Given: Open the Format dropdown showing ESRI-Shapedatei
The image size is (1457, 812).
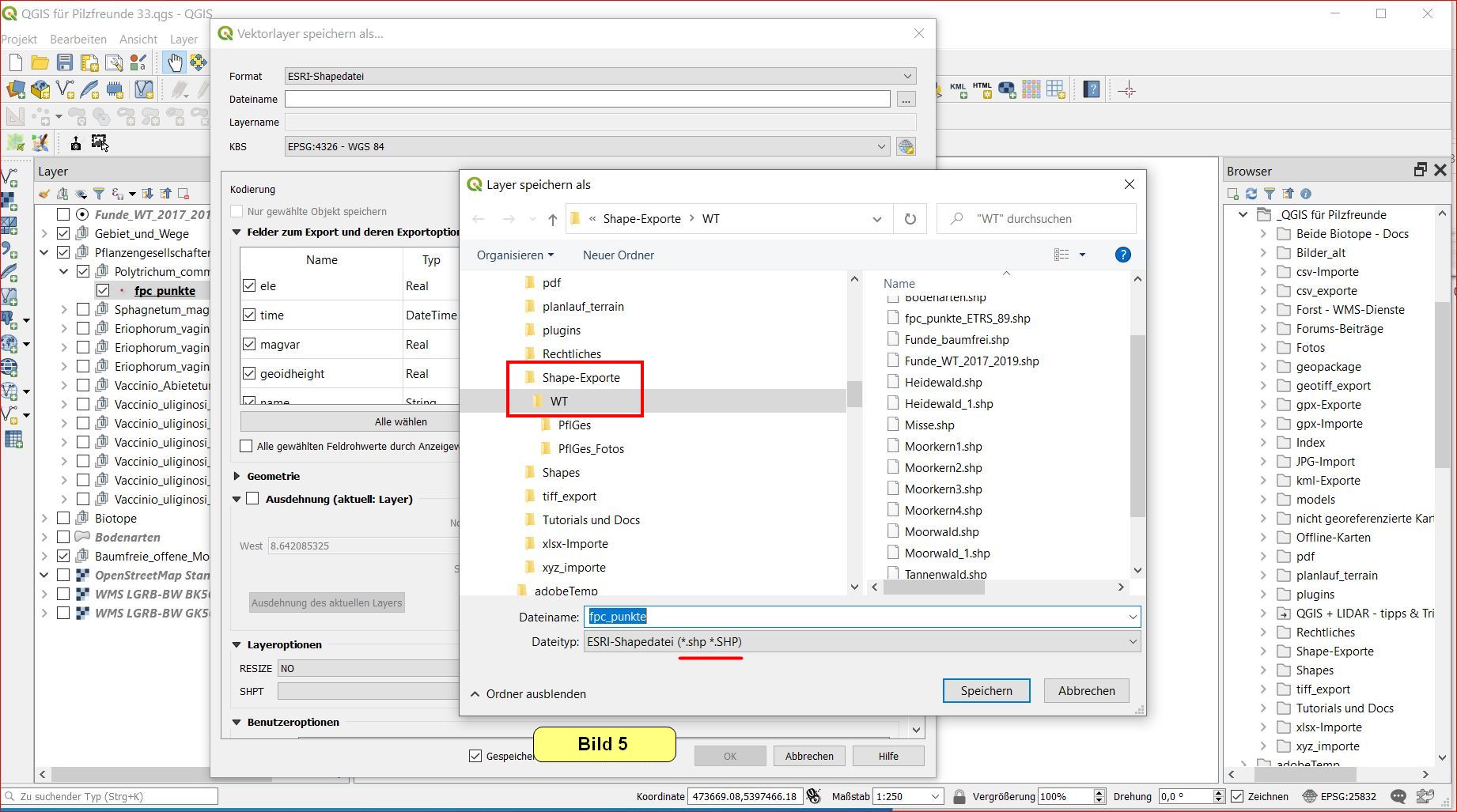Looking at the screenshot, I should (x=600, y=77).
